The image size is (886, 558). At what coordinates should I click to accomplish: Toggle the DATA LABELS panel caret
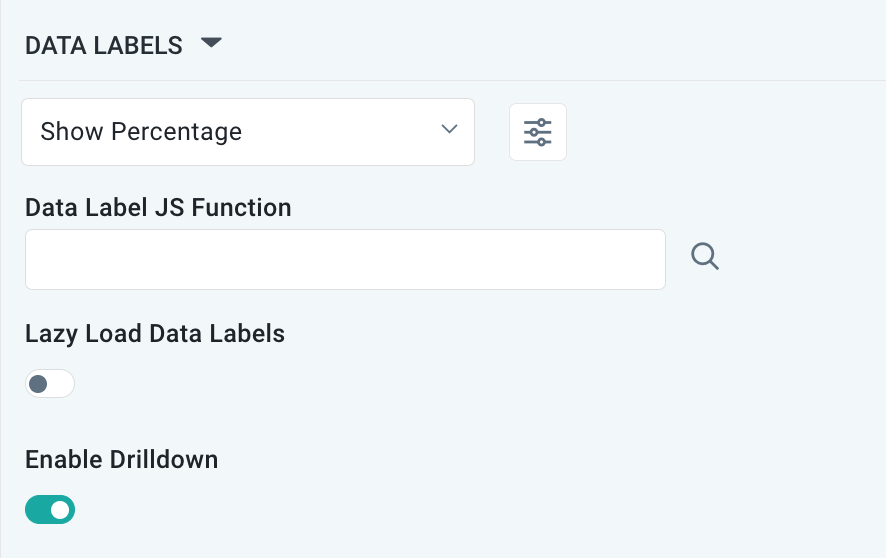(x=210, y=44)
